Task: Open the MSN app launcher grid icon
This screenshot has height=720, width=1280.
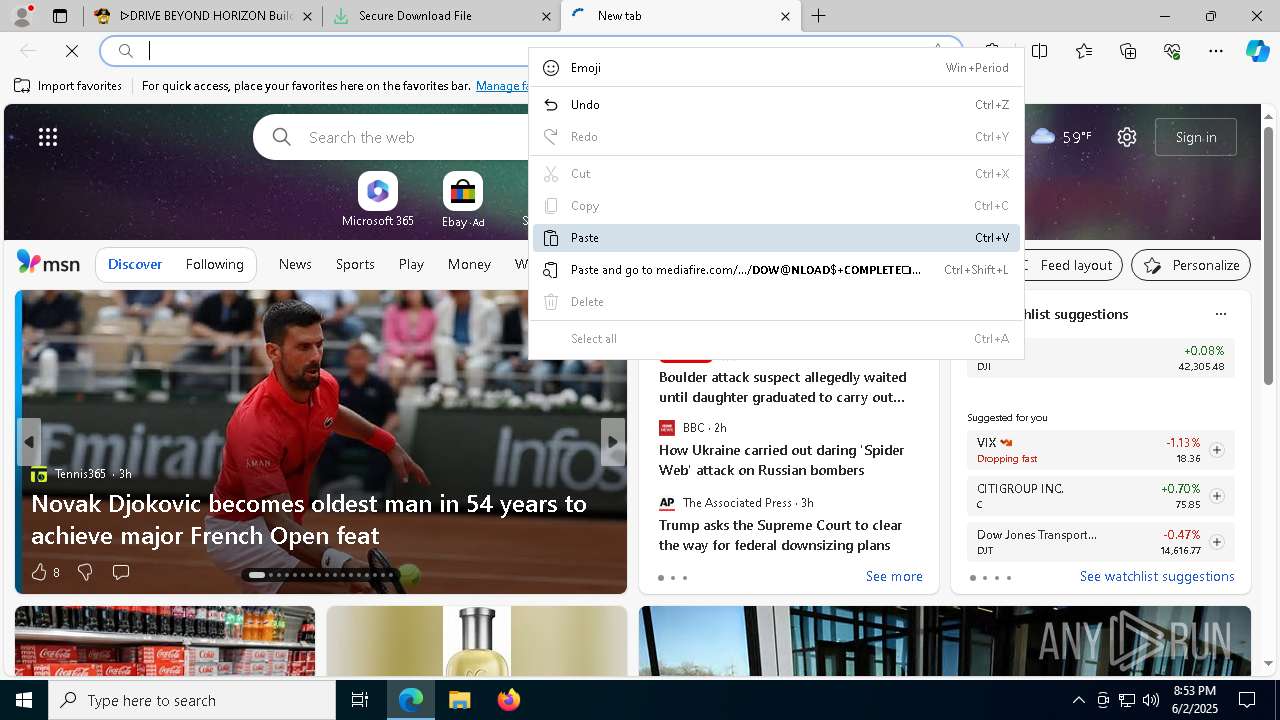Action: 48,137
